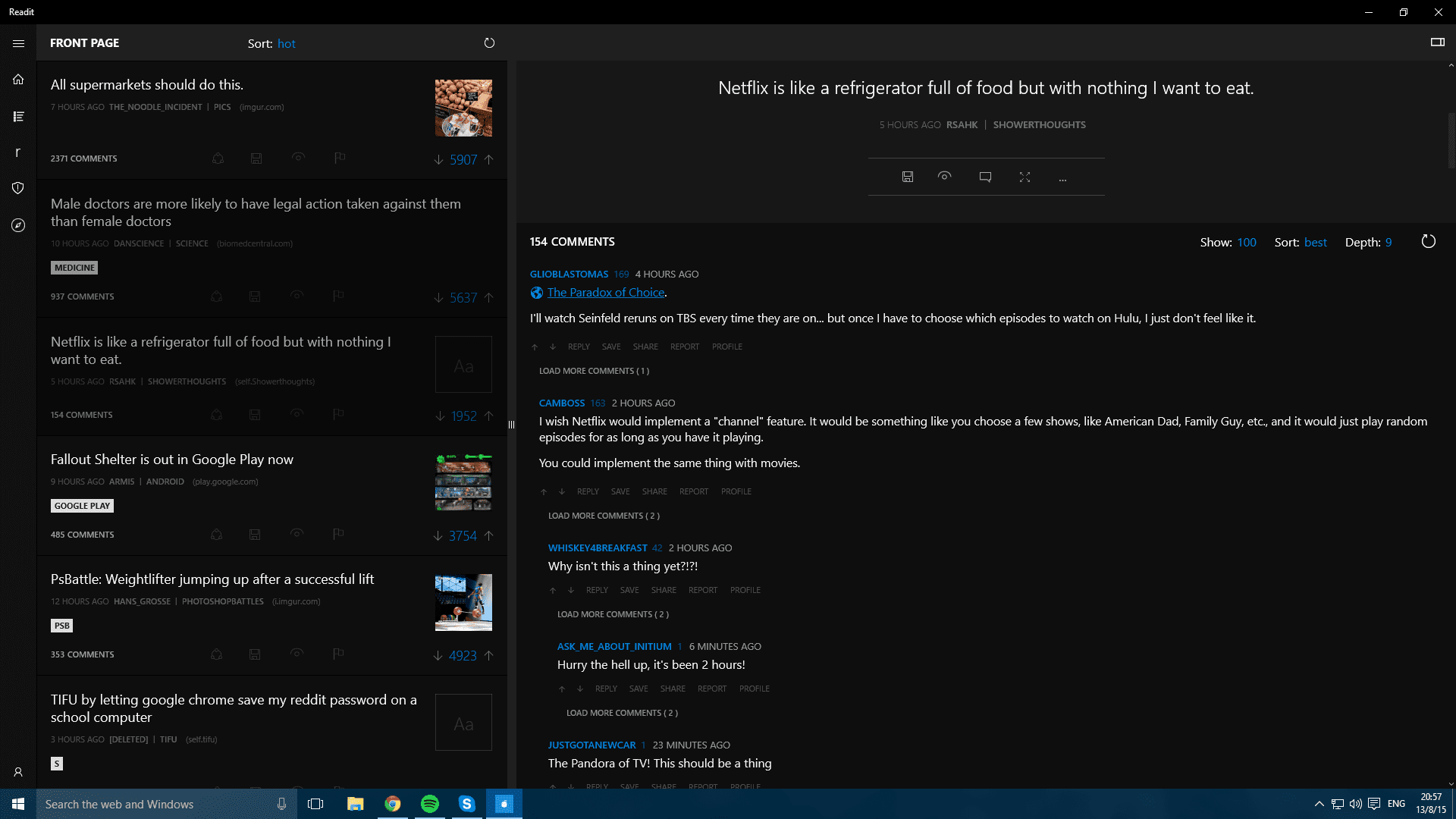
Task: Downvote CAMBOSS's comment
Action: (x=562, y=491)
